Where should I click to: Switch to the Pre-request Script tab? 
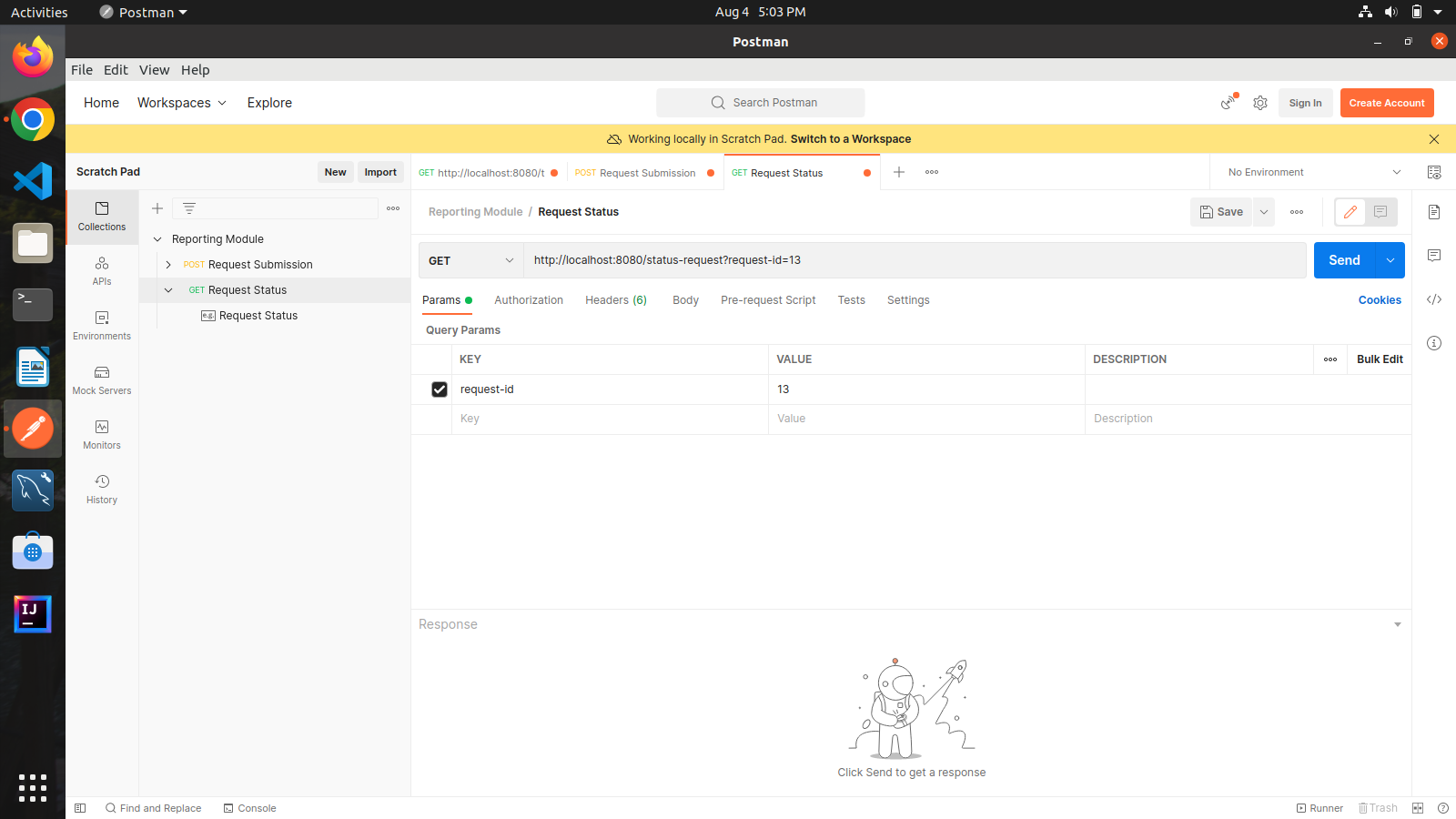click(x=768, y=300)
